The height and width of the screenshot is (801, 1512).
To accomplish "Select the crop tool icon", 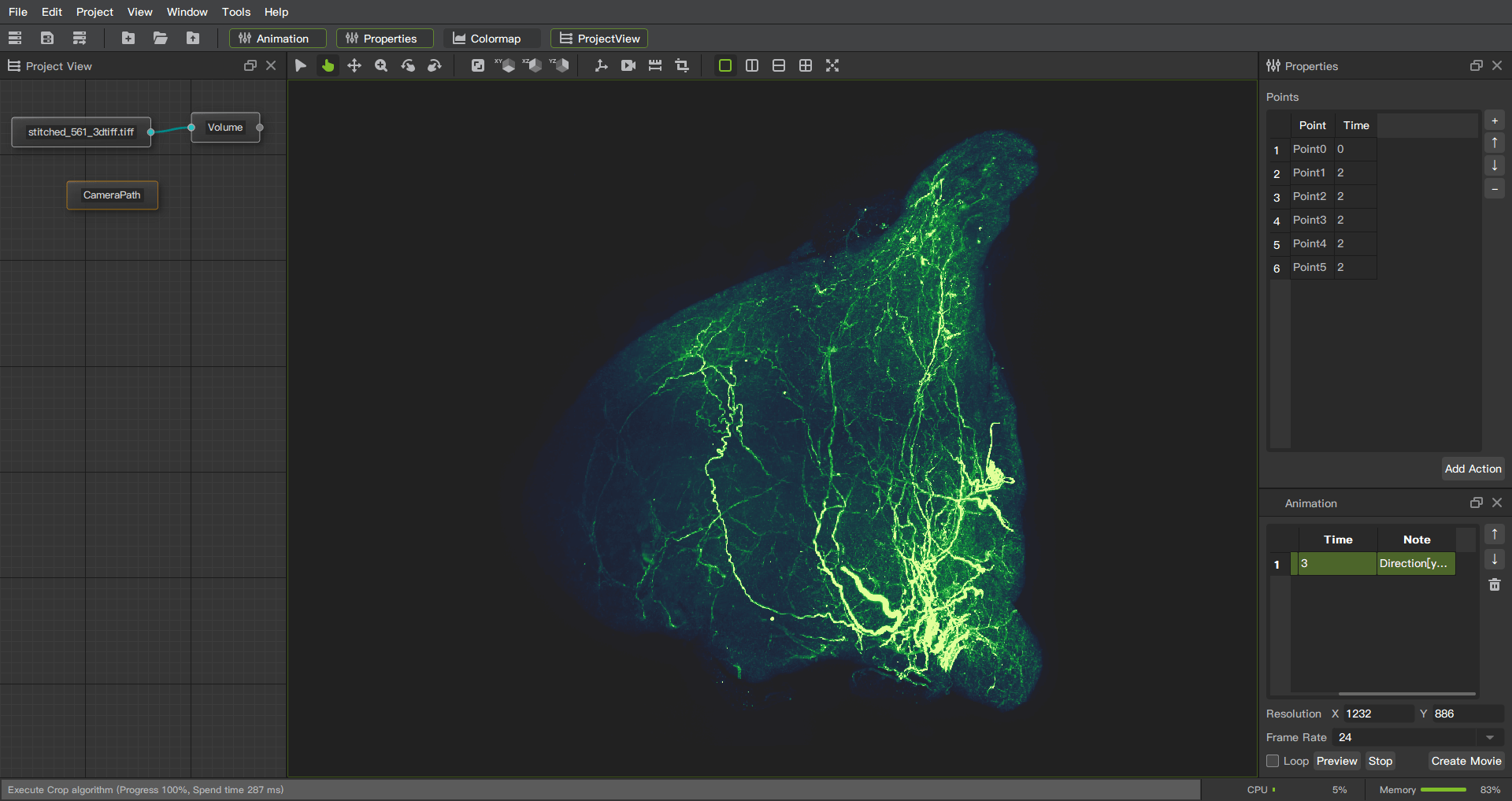I will pyautogui.click(x=682, y=65).
